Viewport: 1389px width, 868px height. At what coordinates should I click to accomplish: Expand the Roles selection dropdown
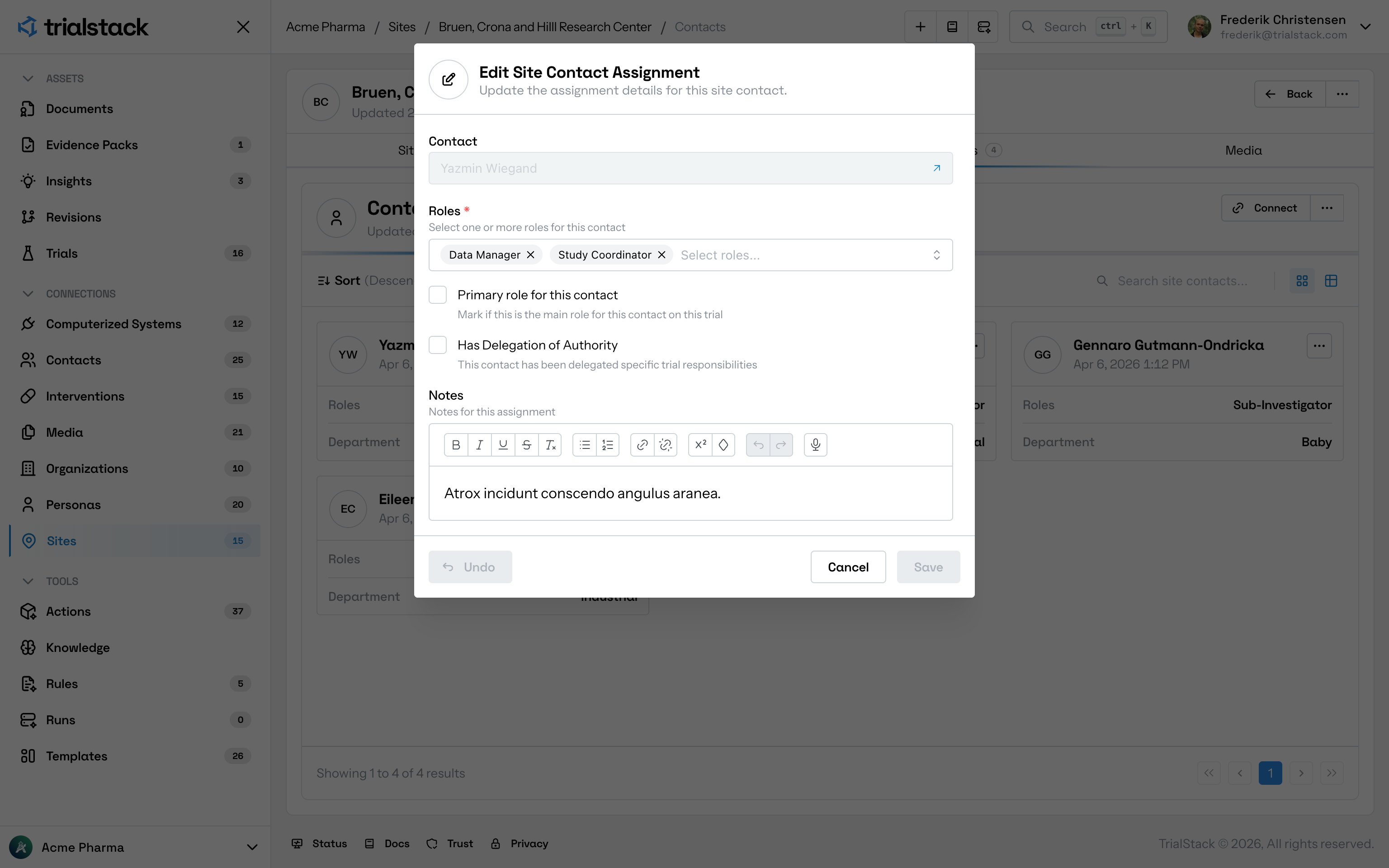937,255
